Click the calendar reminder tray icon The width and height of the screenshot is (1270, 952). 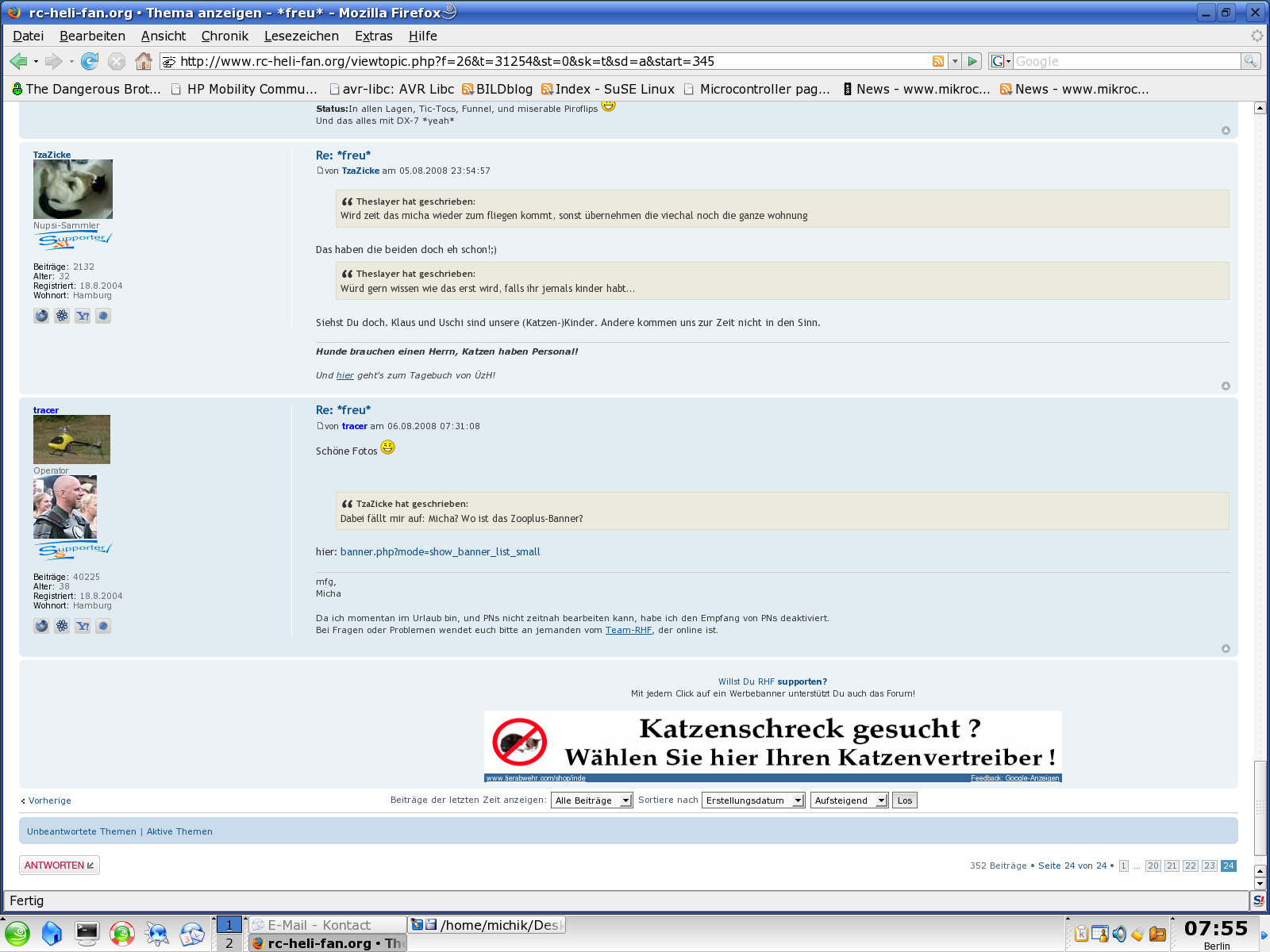point(1100,934)
